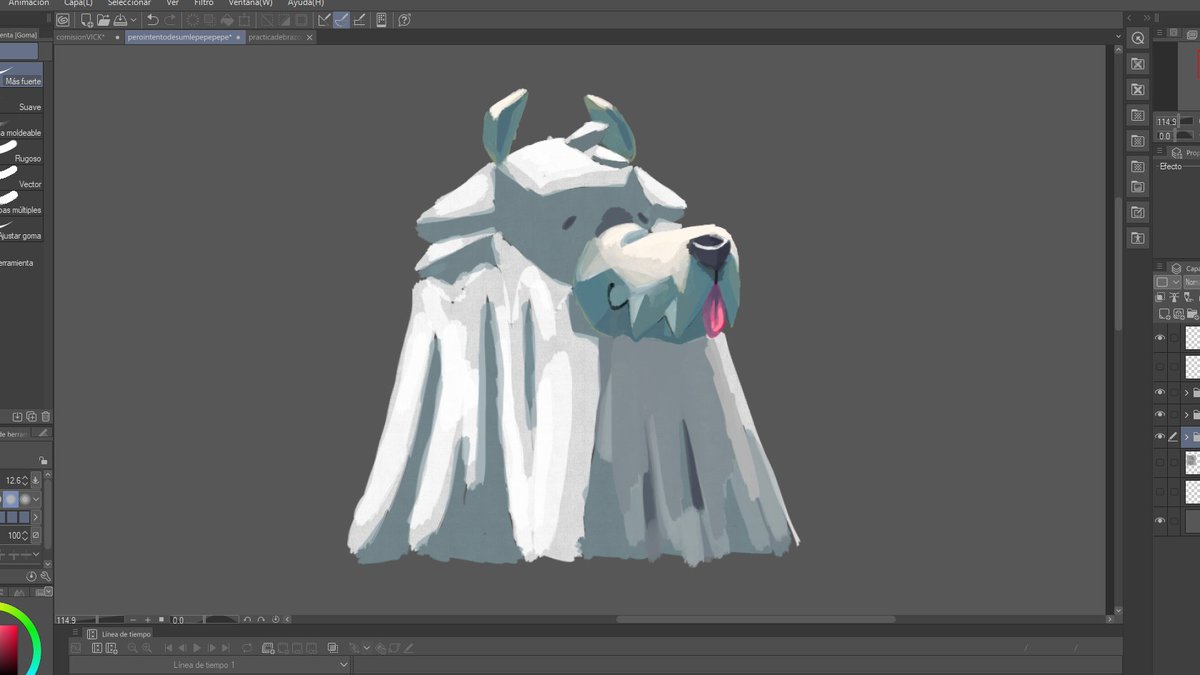Image resolution: width=1200 pixels, height=675 pixels.
Task: Click the canvas horizontal scrollbar
Action: point(755,620)
